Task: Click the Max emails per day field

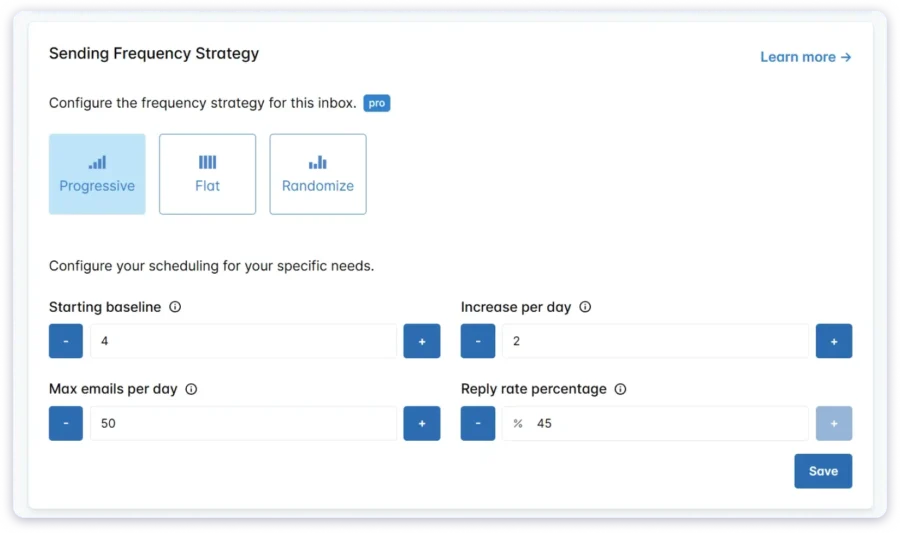Action: coord(243,423)
